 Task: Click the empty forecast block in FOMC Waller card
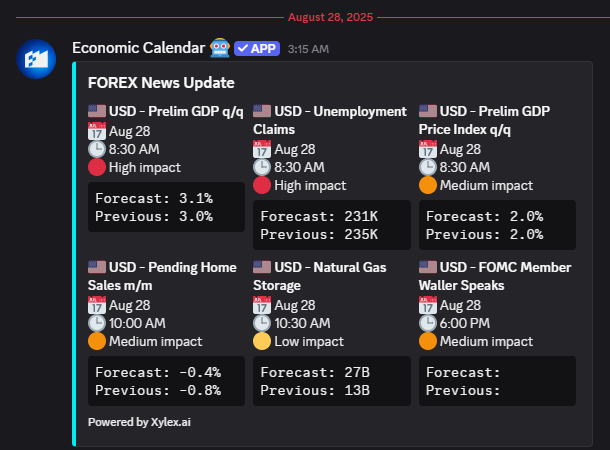pos(498,381)
